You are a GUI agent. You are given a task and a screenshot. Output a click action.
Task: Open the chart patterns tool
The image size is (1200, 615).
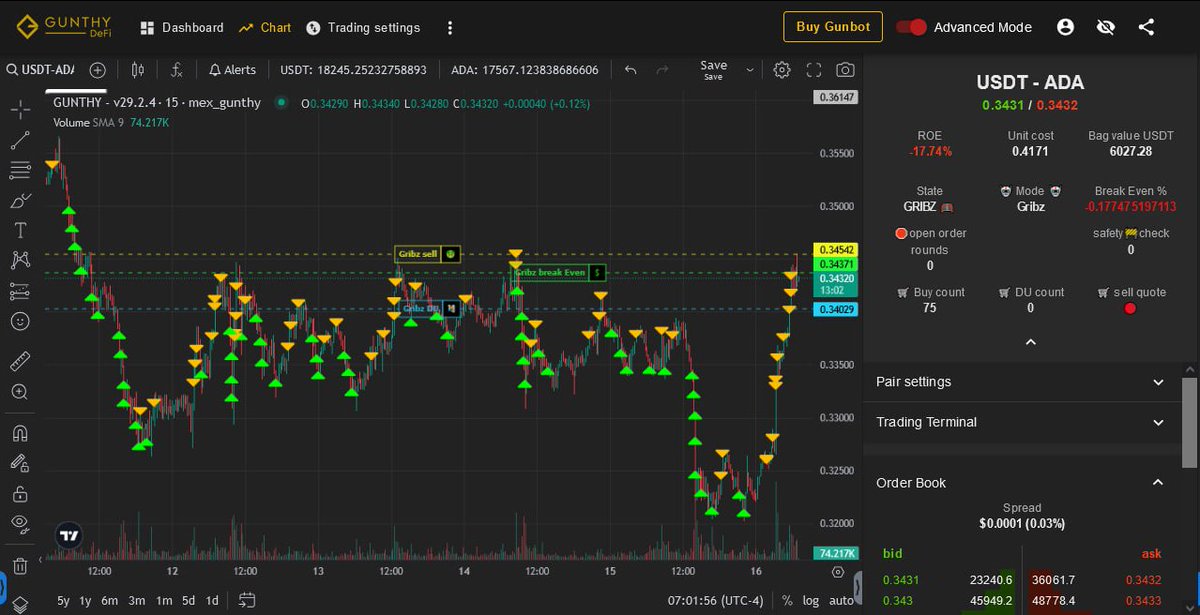pyautogui.click(x=20, y=261)
